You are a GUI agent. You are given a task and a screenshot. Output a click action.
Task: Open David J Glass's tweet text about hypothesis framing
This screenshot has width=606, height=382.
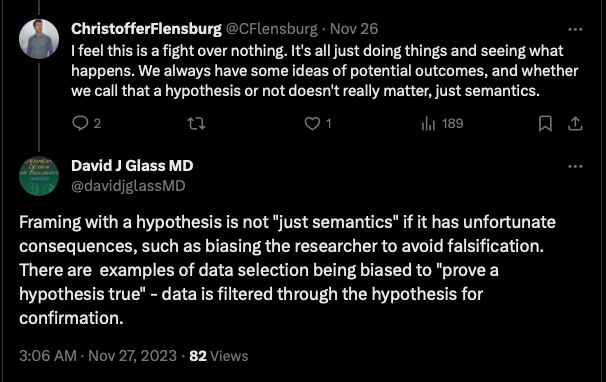[288, 270]
